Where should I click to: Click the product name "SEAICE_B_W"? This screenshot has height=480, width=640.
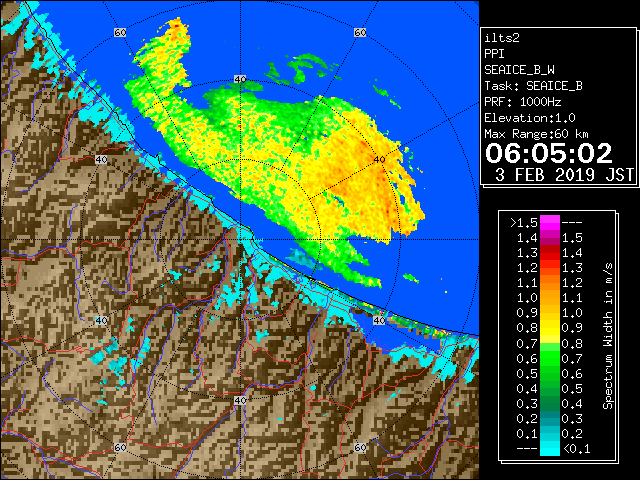point(519,70)
